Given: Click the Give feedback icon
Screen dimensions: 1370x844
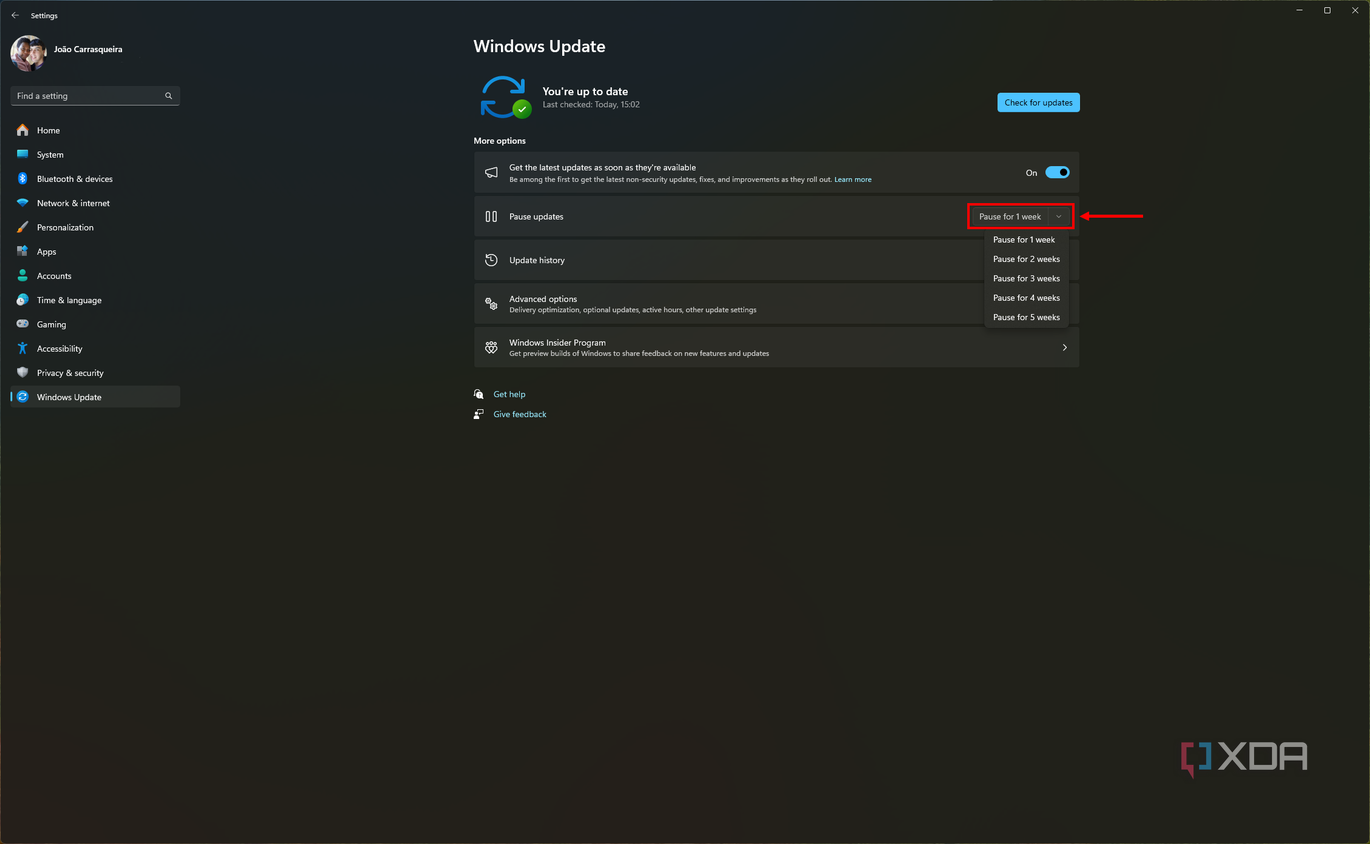Looking at the screenshot, I should 479,414.
